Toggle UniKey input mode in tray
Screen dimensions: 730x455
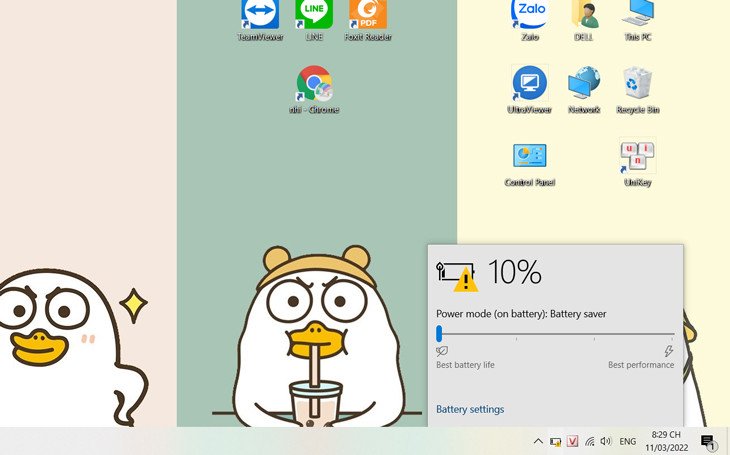coord(572,441)
